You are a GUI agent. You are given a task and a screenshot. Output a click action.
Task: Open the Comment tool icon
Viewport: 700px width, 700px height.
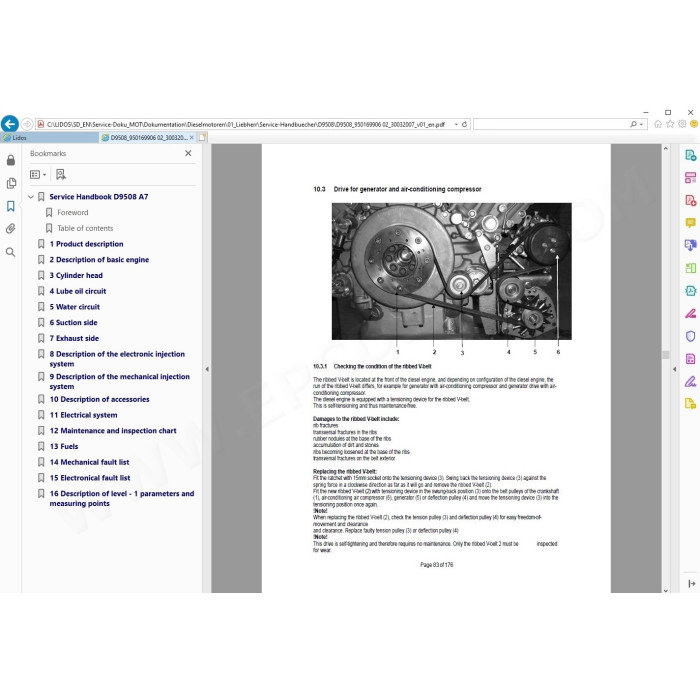point(691,222)
